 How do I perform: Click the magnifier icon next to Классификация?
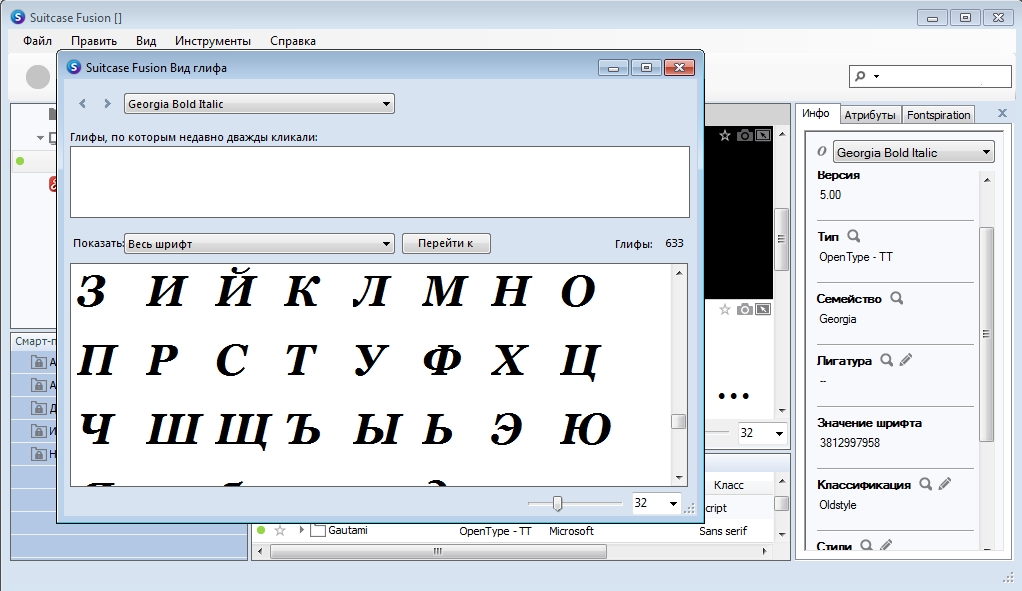point(926,484)
